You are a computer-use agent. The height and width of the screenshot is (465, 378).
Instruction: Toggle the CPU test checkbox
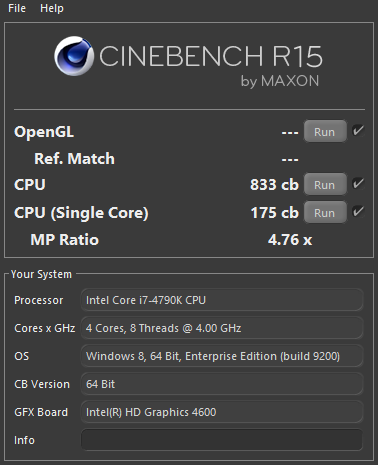click(x=358, y=183)
